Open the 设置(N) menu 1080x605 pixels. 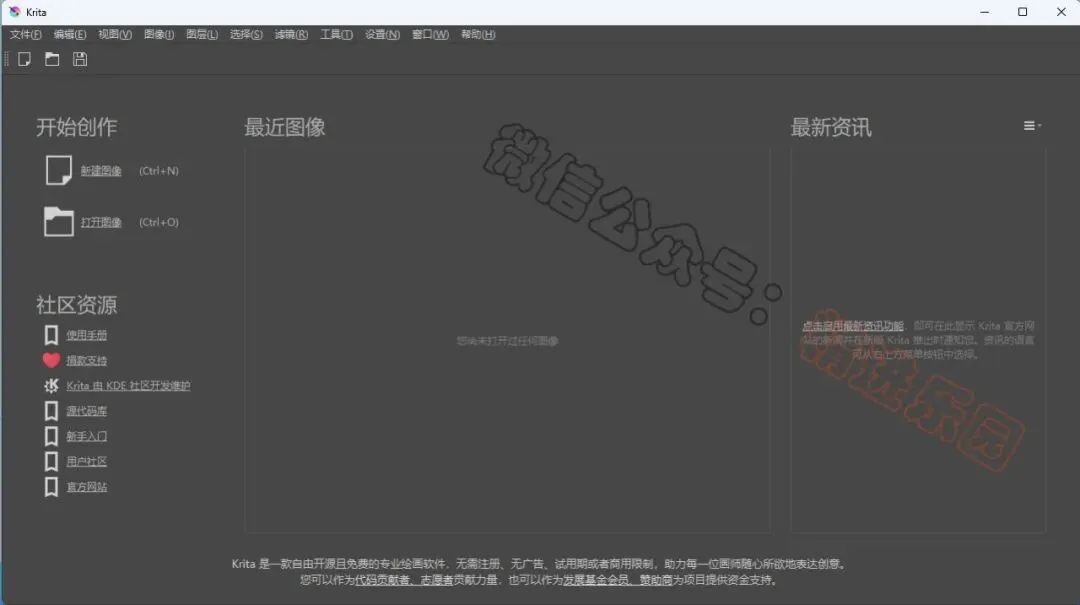(x=382, y=34)
